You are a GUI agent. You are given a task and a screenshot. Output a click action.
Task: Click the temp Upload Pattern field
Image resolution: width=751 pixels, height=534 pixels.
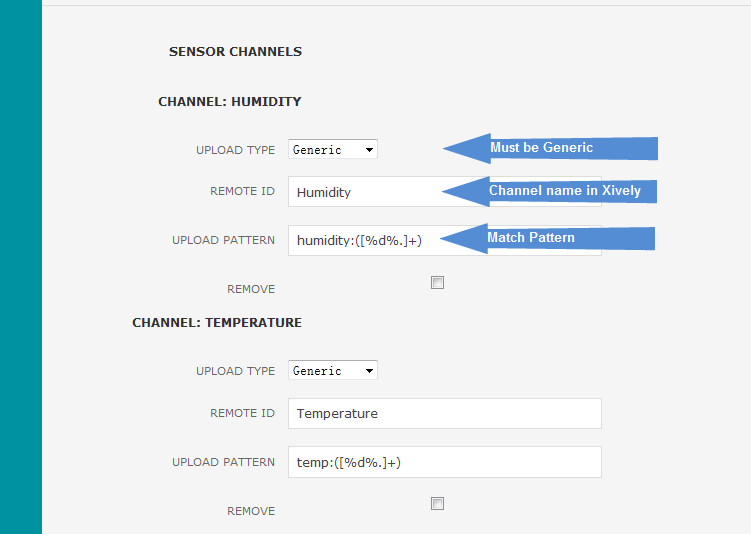(x=444, y=462)
